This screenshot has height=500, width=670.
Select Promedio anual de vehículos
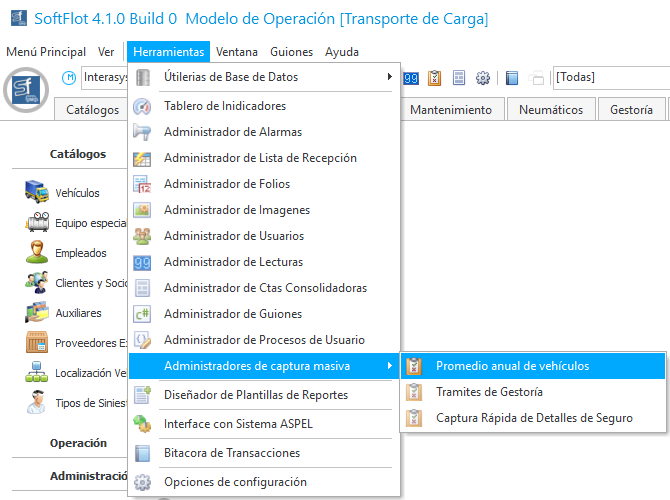512,366
